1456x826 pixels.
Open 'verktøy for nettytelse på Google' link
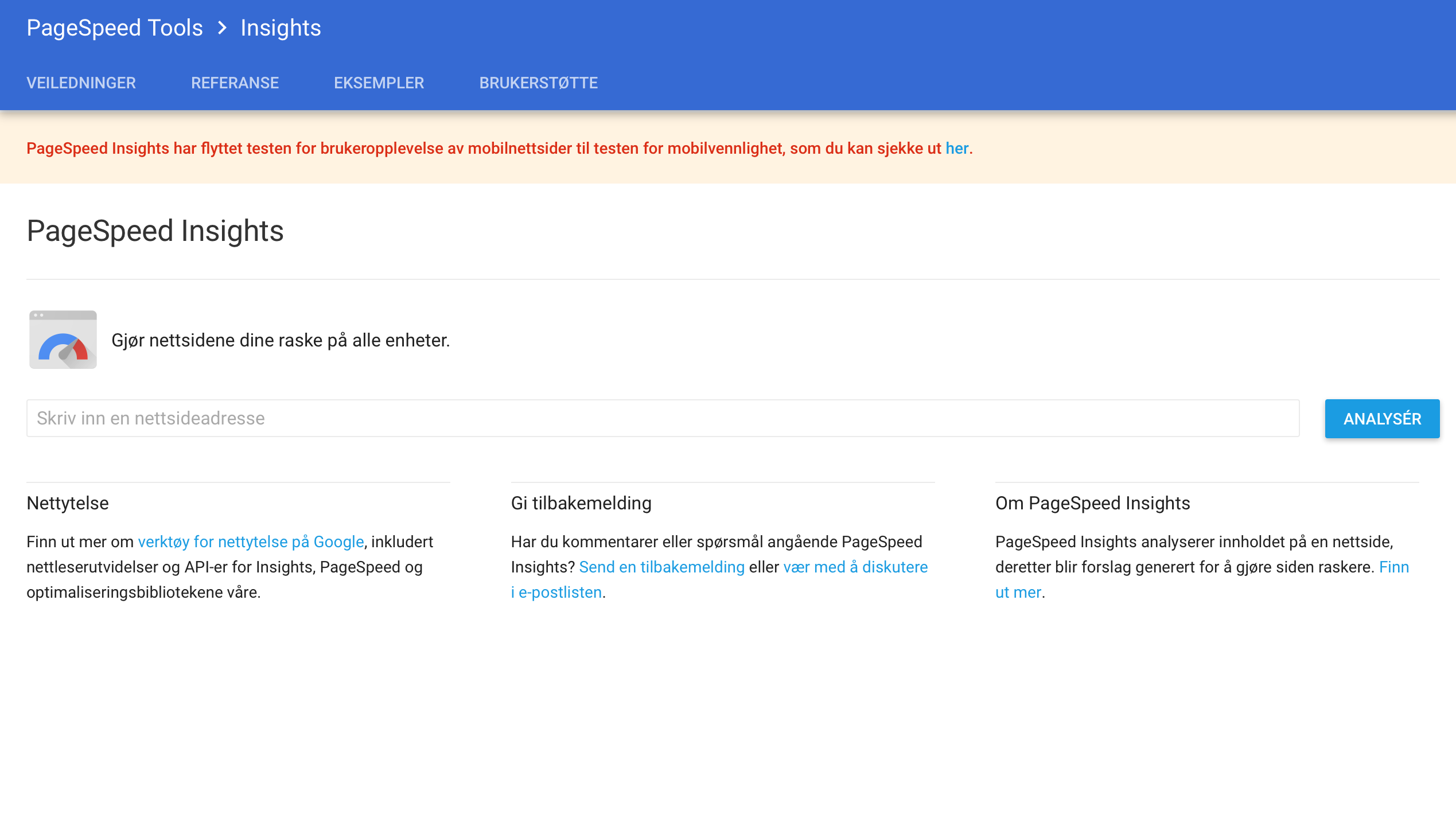[x=251, y=541]
